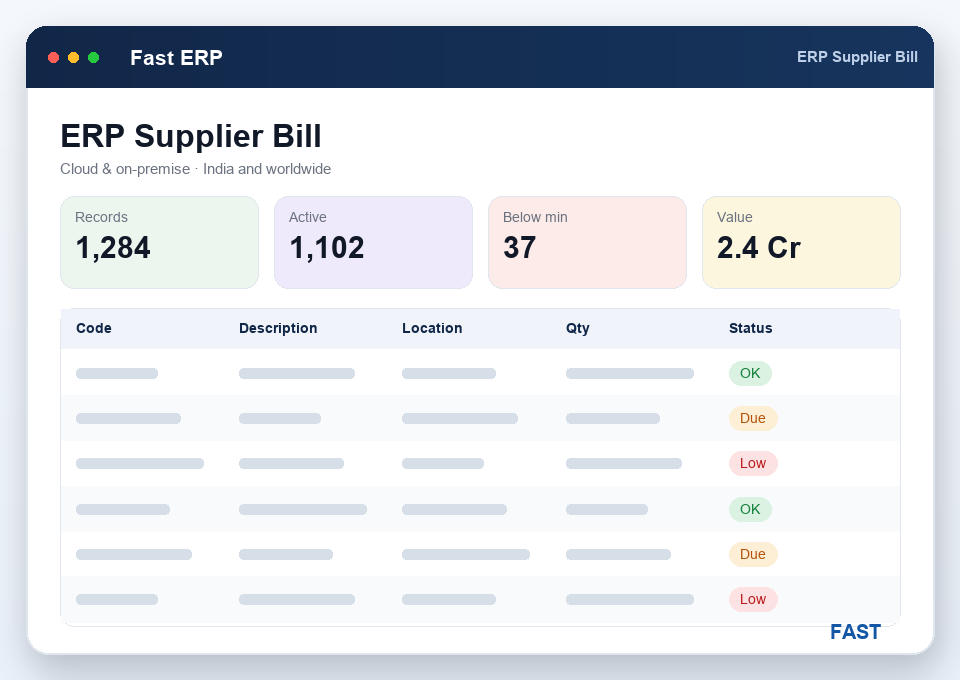Click the yellow minimize window dot
The width and height of the screenshot is (960, 680).
[x=73, y=58]
